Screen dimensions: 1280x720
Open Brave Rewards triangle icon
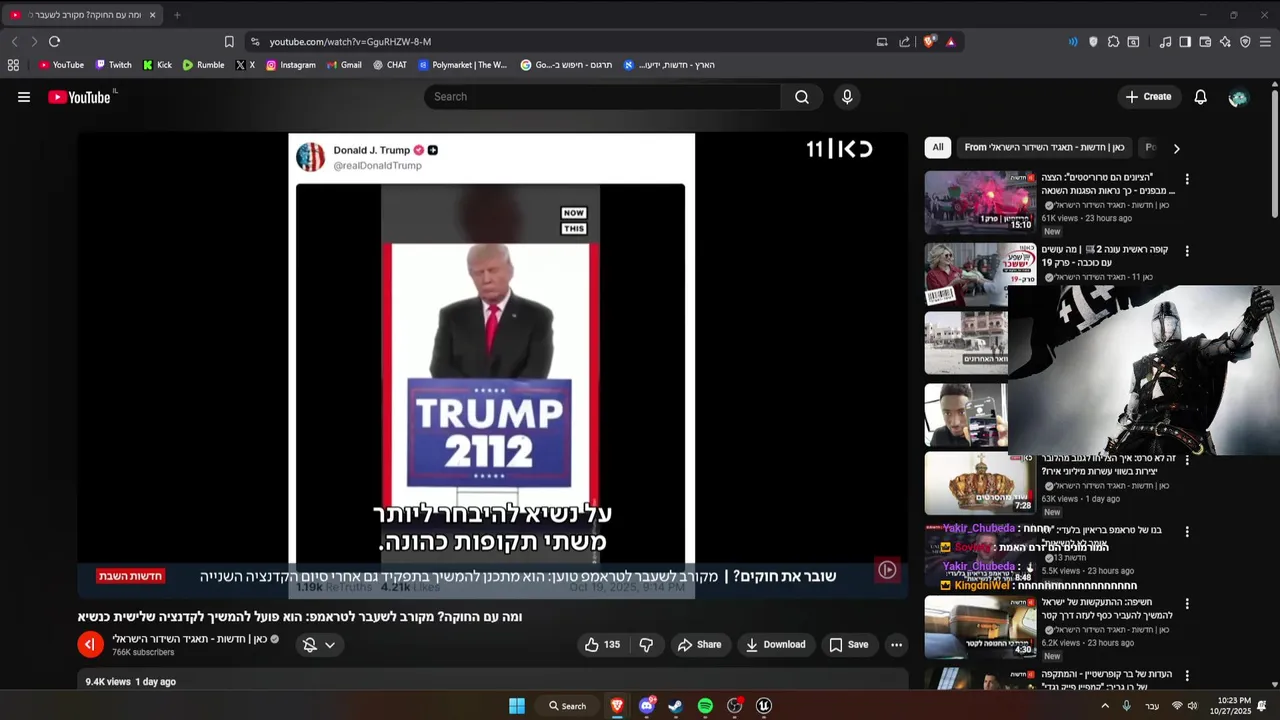point(950,42)
